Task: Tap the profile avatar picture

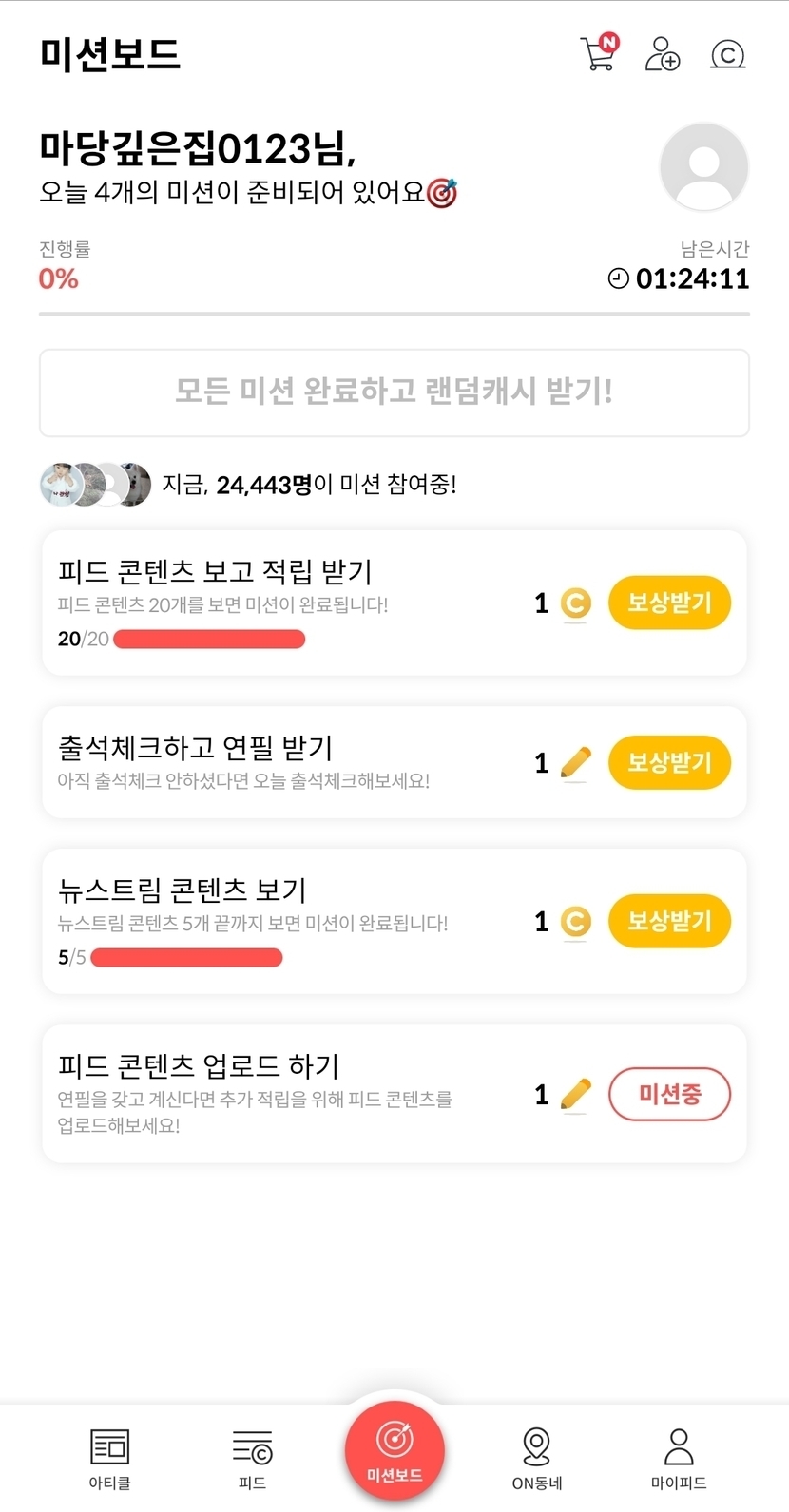Action: tap(703, 167)
